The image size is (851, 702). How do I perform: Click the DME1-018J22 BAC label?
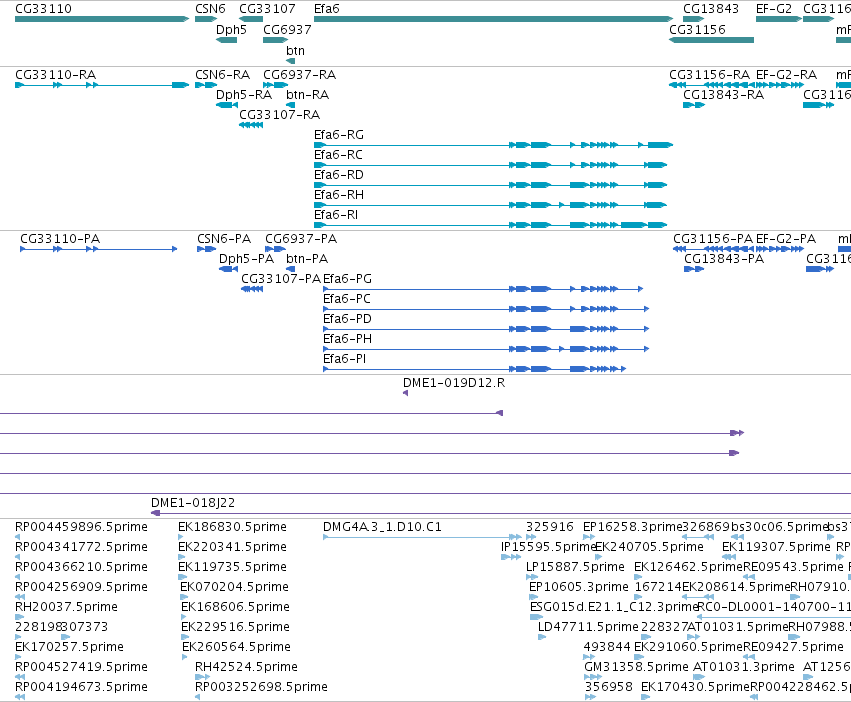[x=193, y=503]
